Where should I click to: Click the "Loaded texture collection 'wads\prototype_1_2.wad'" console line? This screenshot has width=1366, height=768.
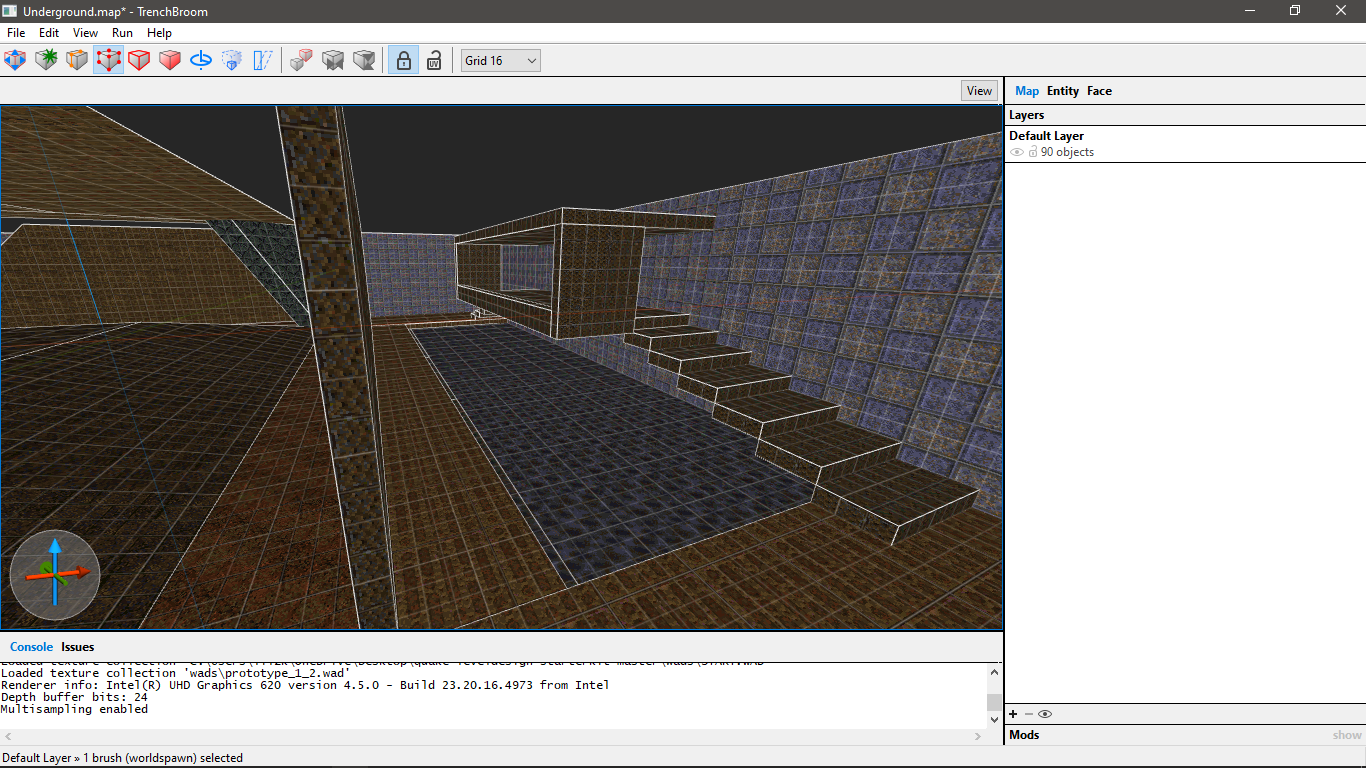click(x=175, y=673)
